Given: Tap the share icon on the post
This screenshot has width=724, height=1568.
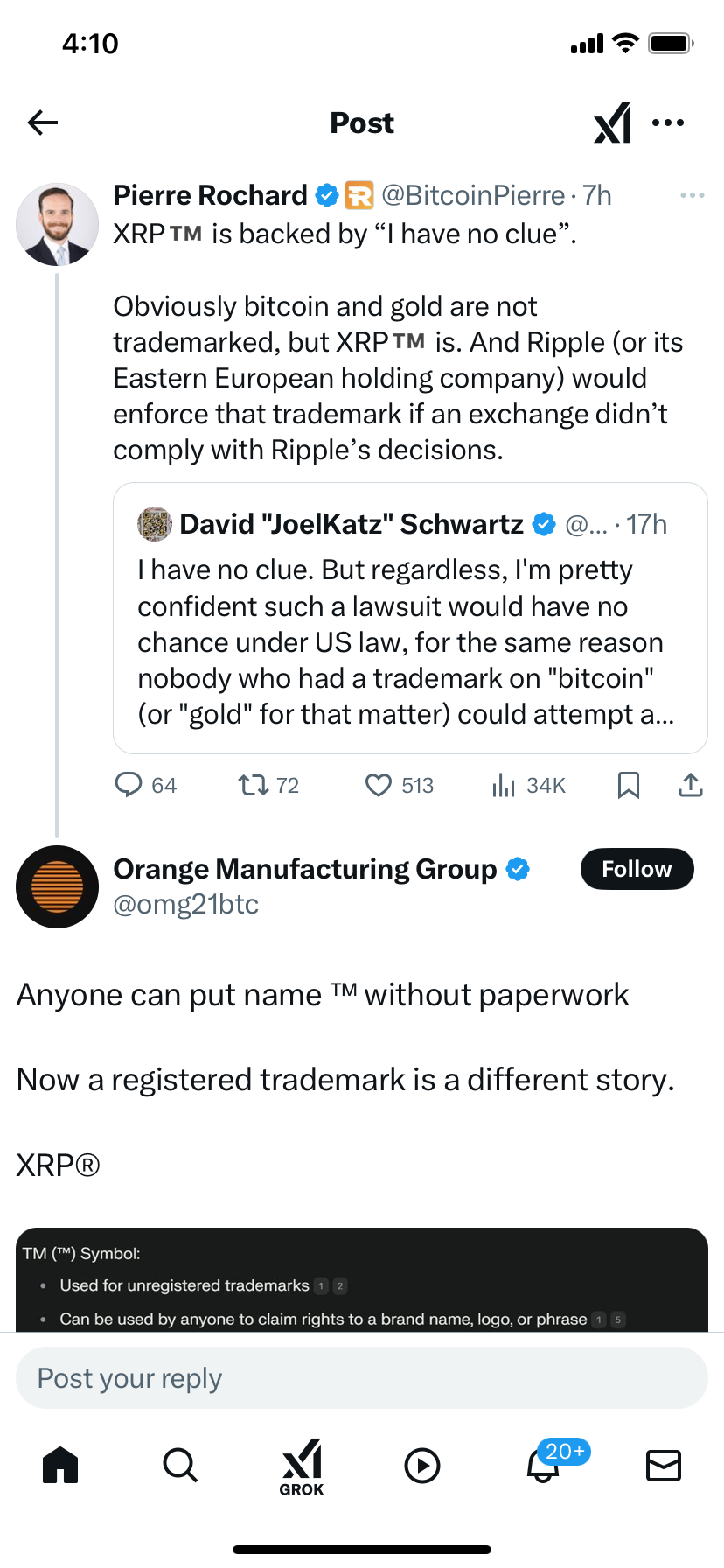Looking at the screenshot, I should [690, 785].
